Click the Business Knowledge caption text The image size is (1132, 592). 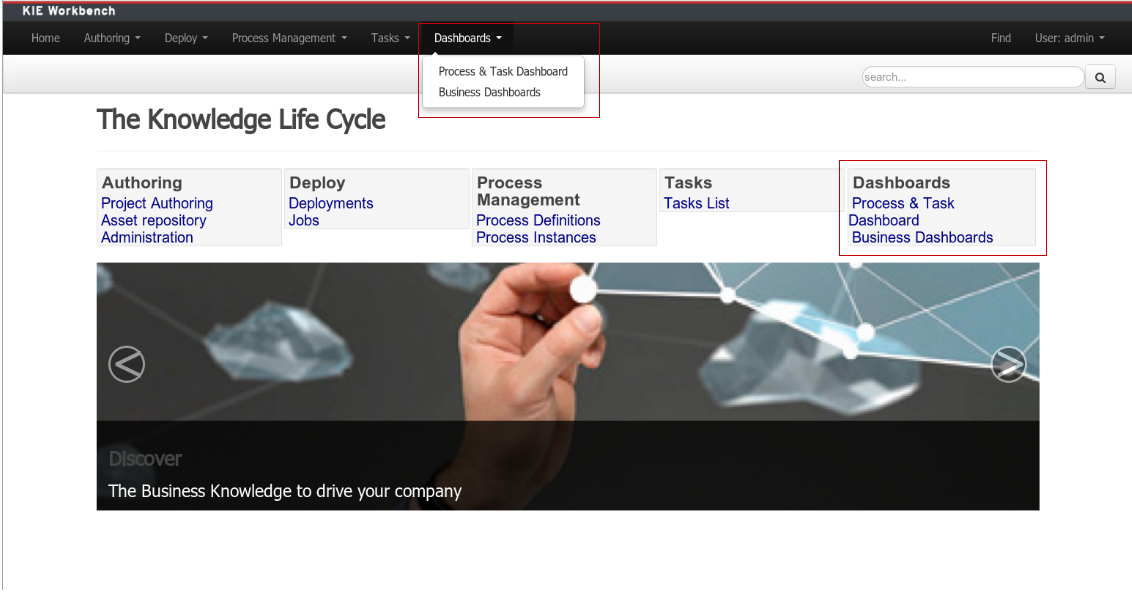[285, 491]
